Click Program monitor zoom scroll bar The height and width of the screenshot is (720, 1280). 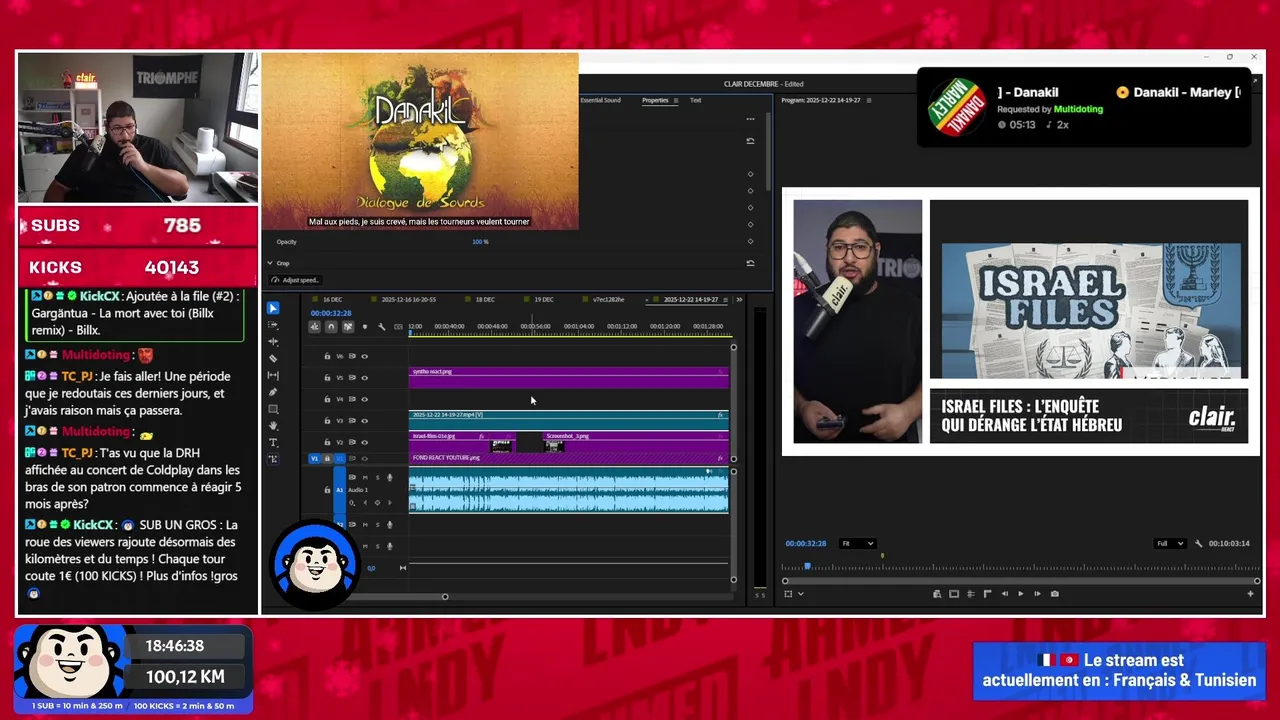(1021, 581)
